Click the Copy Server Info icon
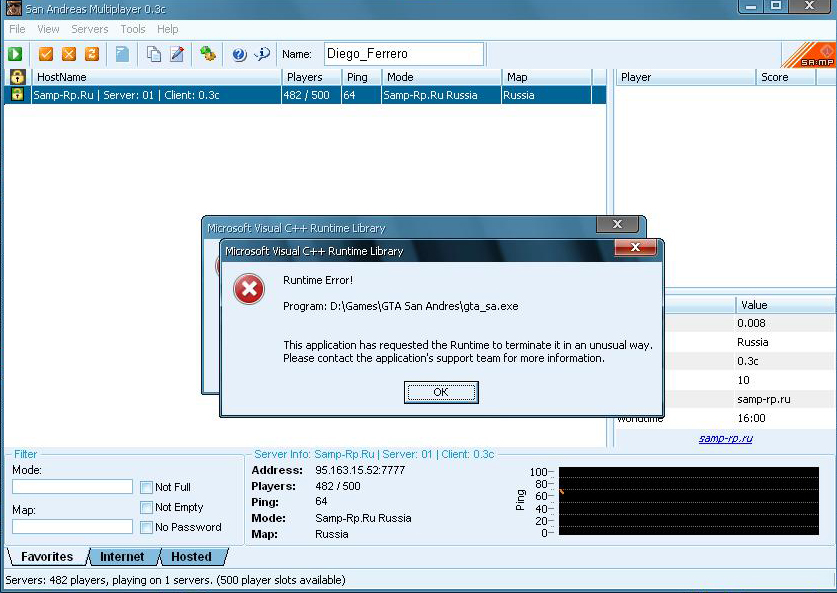 pos(154,54)
